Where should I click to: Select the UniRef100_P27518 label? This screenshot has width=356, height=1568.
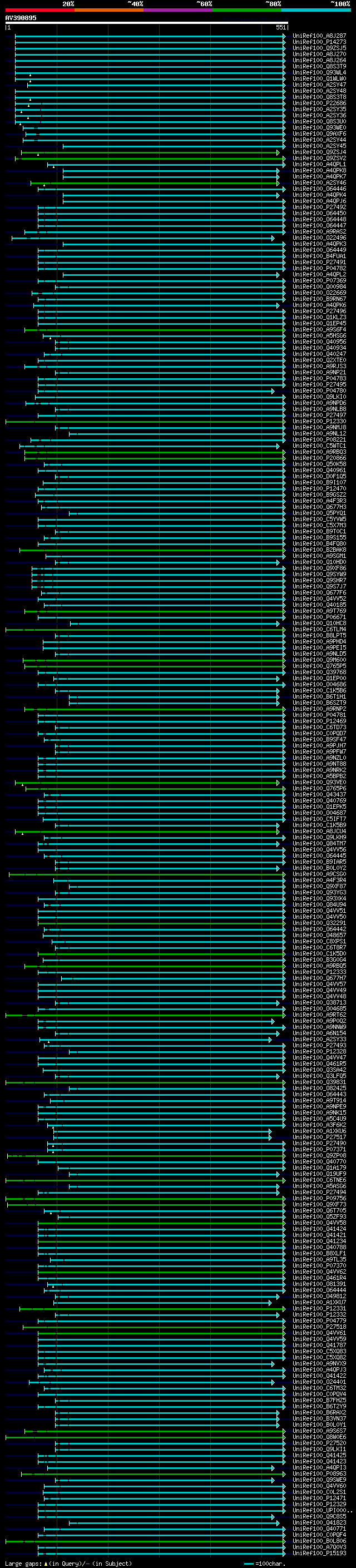click(x=319, y=1327)
